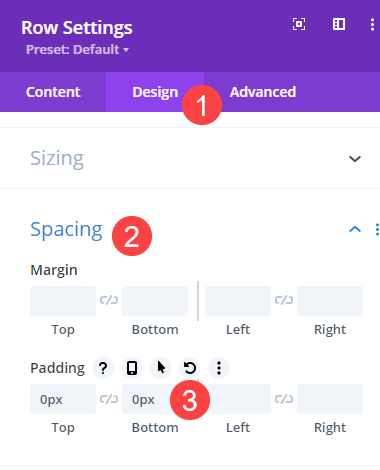Screen dimensions: 380x470
Task: Toggle link between Margin Left and Right
Action: tap(284, 300)
